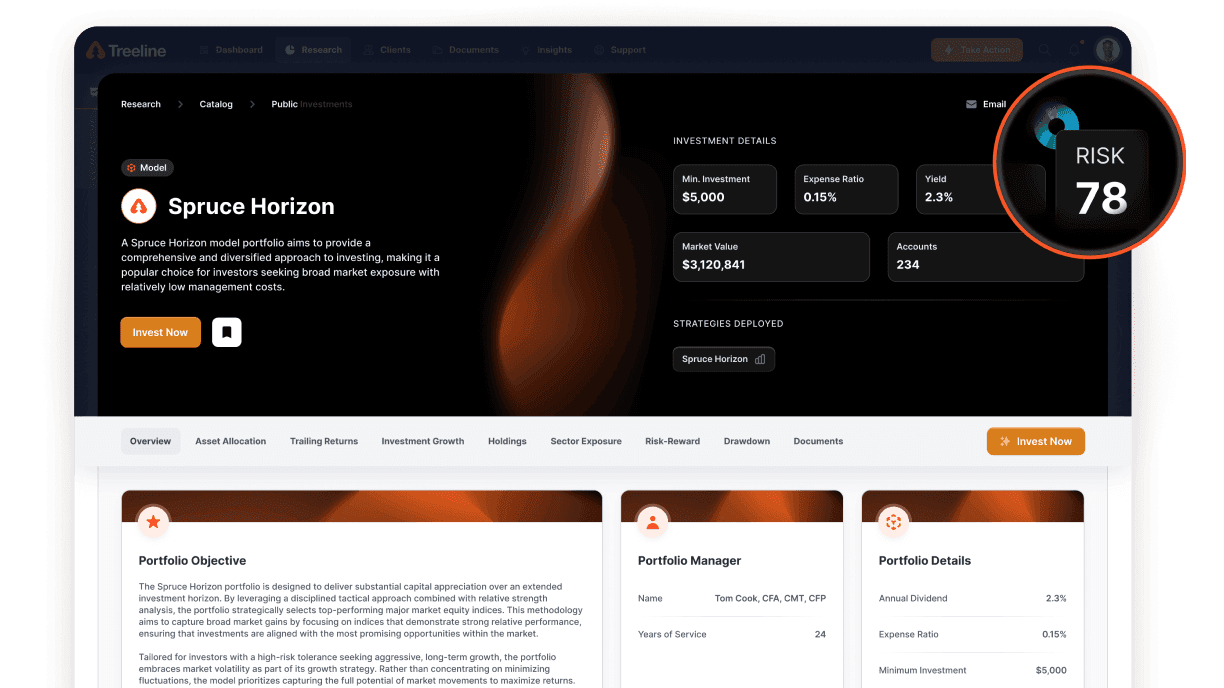The height and width of the screenshot is (688, 1224).
Task: Select the Overview tab
Action: tap(150, 441)
